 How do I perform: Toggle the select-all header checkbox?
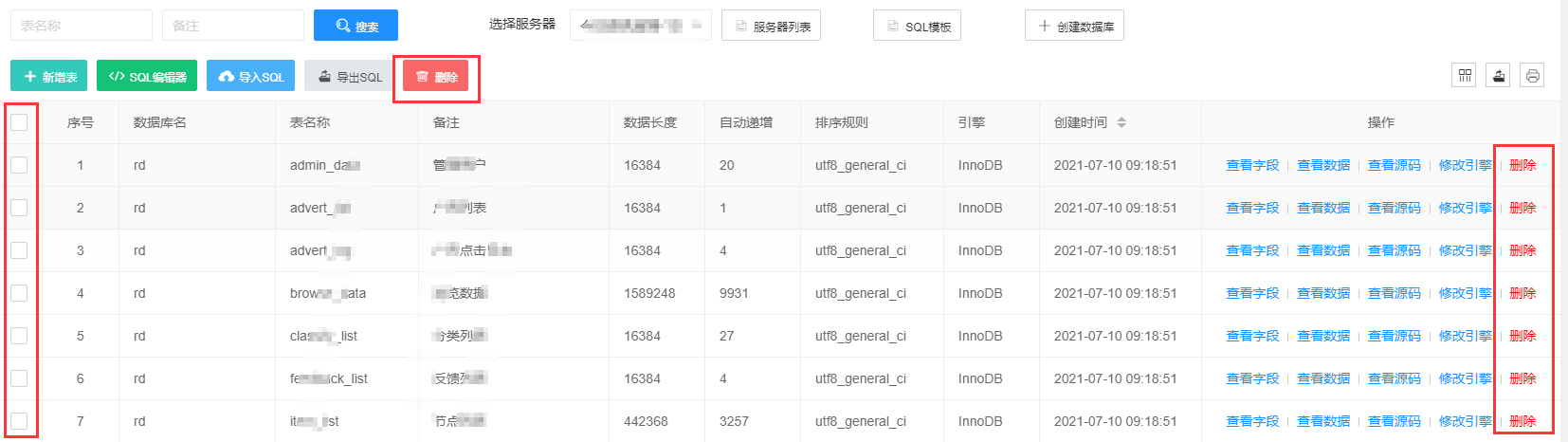click(19, 122)
